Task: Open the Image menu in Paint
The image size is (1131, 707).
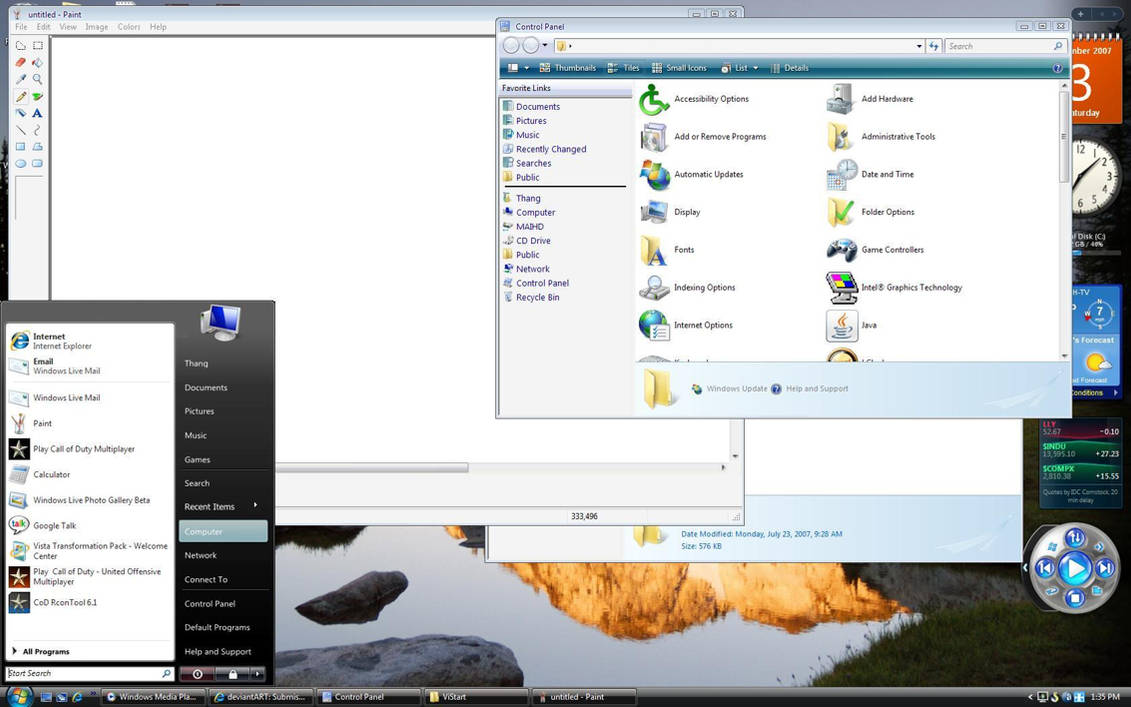Action: (96, 27)
